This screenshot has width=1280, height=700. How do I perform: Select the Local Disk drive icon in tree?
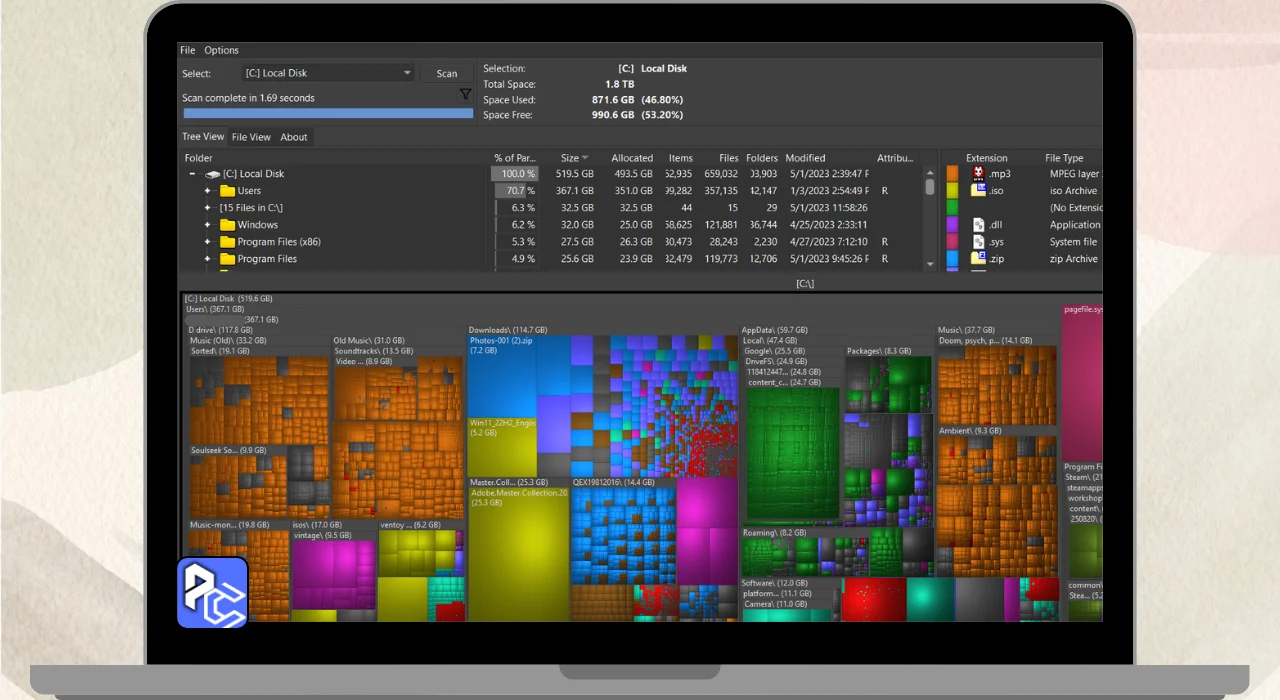coord(212,174)
